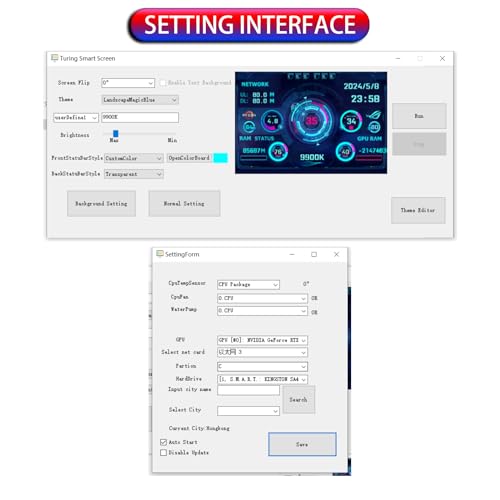This screenshot has height=500, width=500.
Task: Open the WaterPump dropdown
Action: (262, 311)
